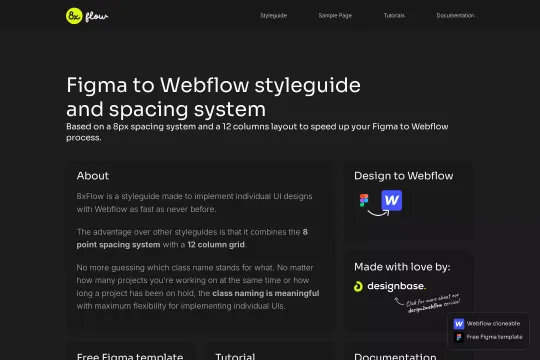Click the Webflow icon in the cloneable badge
The image size is (540, 360).
click(x=459, y=324)
